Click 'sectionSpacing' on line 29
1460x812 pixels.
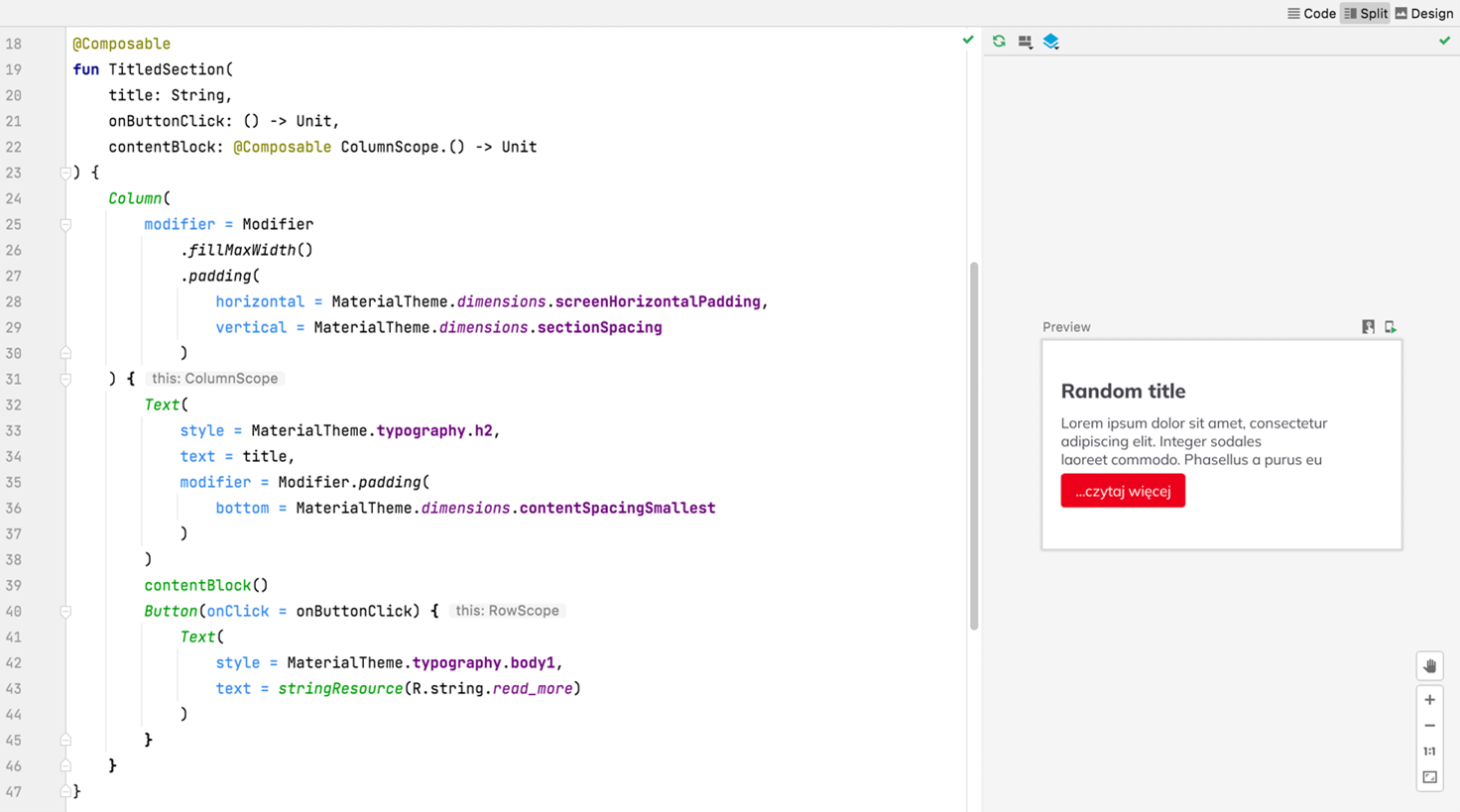click(599, 327)
